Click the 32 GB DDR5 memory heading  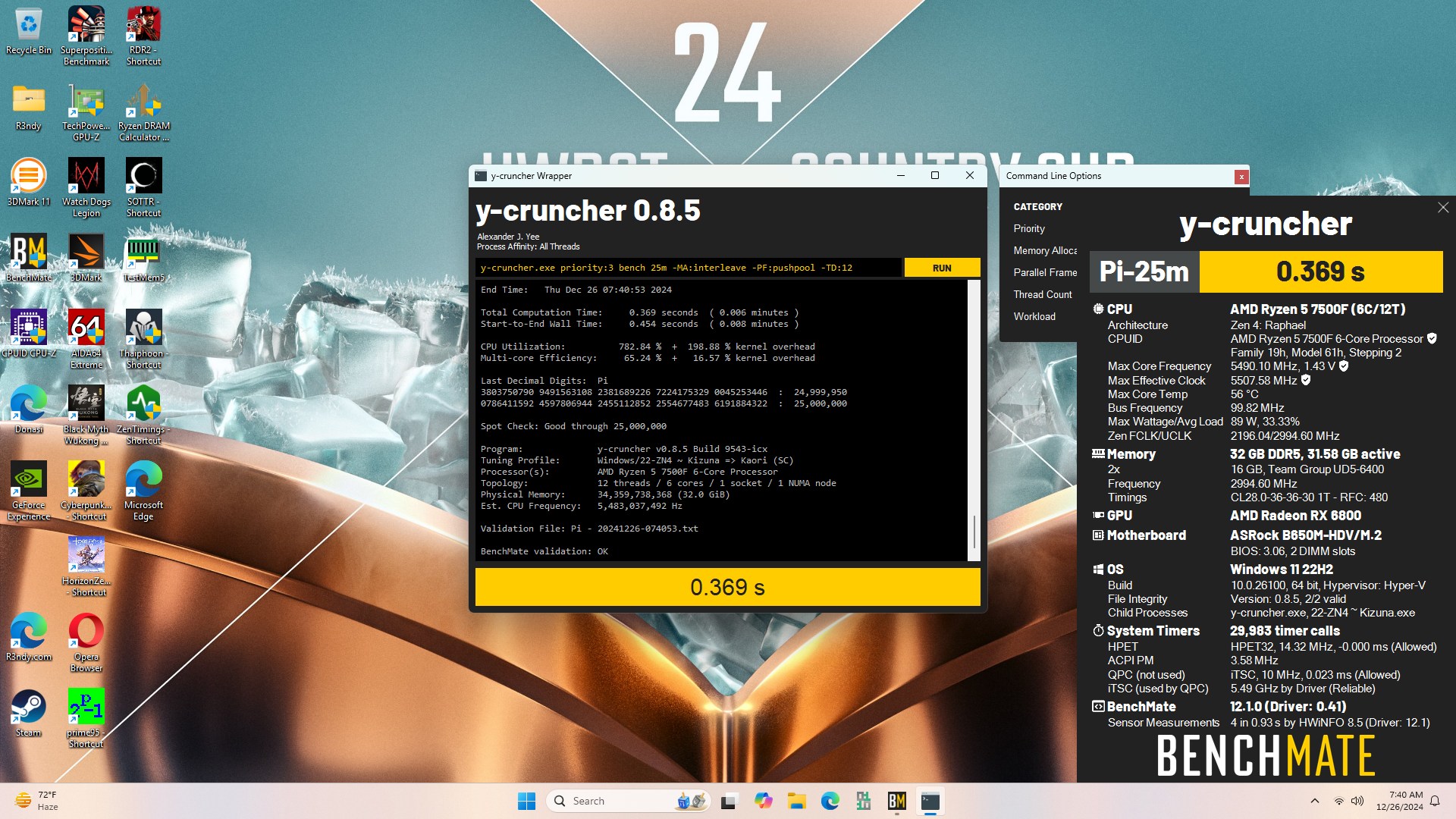pyautogui.click(x=1315, y=454)
